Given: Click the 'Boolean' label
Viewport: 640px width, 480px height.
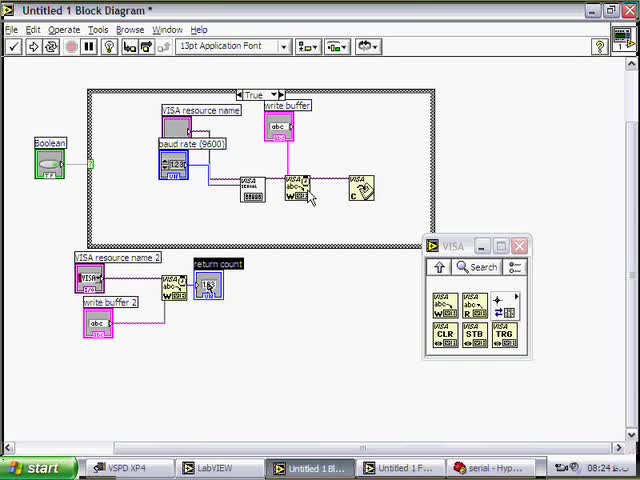Looking at the screenshot, I should (50, 143).
